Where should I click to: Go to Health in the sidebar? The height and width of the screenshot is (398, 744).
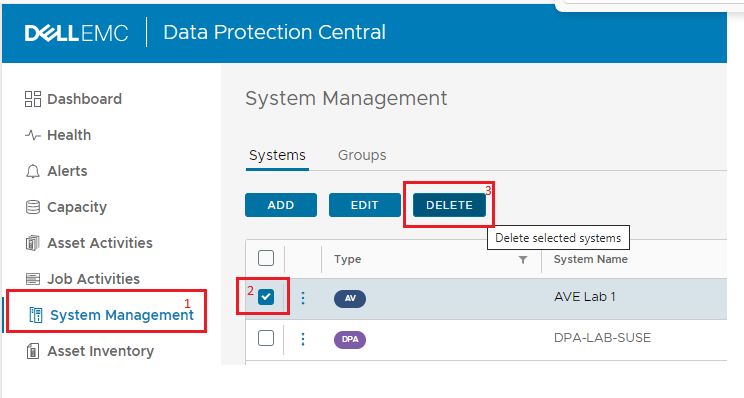click(x=69, y=135)
